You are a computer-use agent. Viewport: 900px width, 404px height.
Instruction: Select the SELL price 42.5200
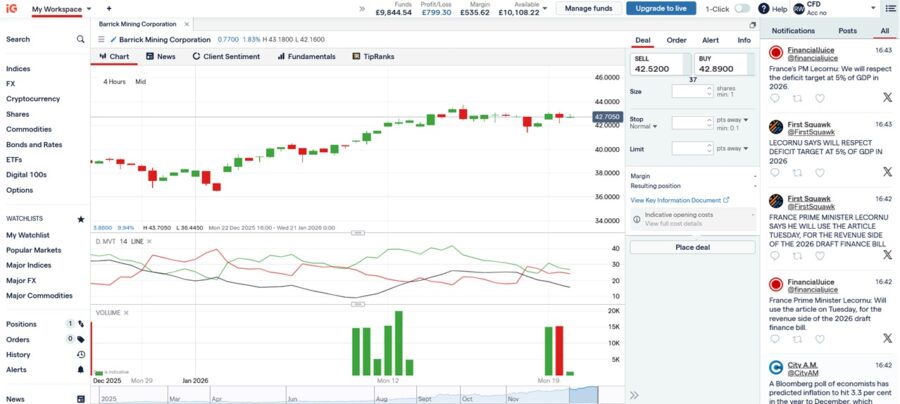660,64
